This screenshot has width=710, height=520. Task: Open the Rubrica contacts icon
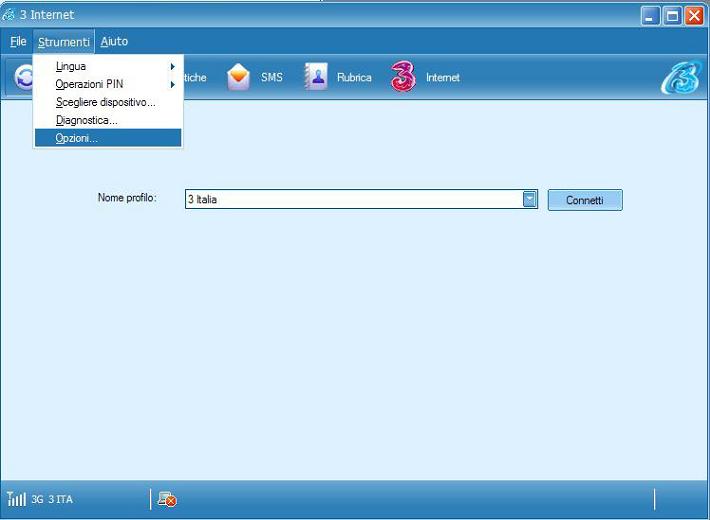click(x=316, y=77)
